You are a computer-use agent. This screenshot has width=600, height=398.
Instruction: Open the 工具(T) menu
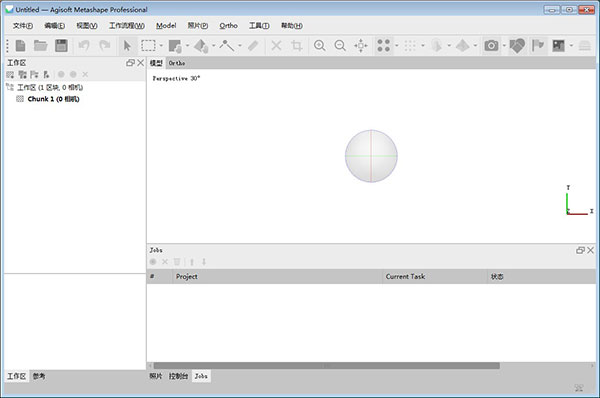[259, 26]
